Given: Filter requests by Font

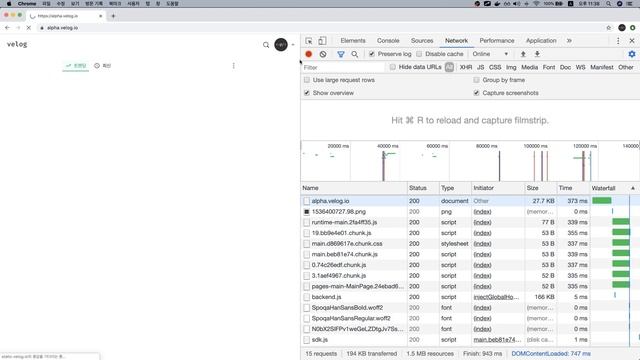Looking at the screenshot, I should 549,67.
